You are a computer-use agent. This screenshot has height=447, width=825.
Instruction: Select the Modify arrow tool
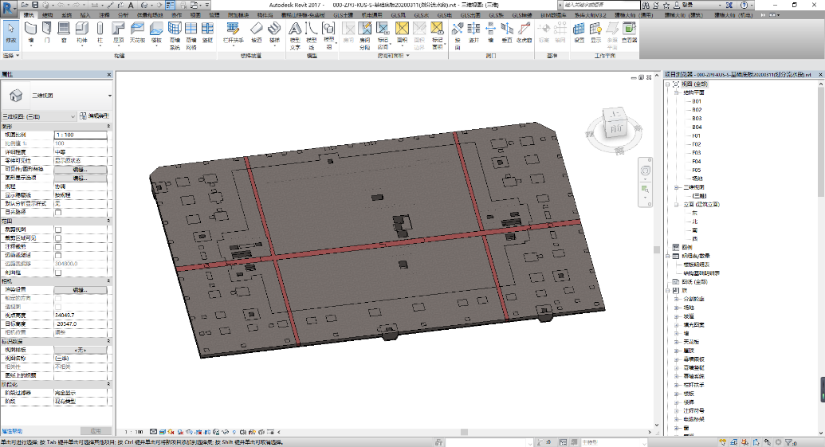(11, 34)
